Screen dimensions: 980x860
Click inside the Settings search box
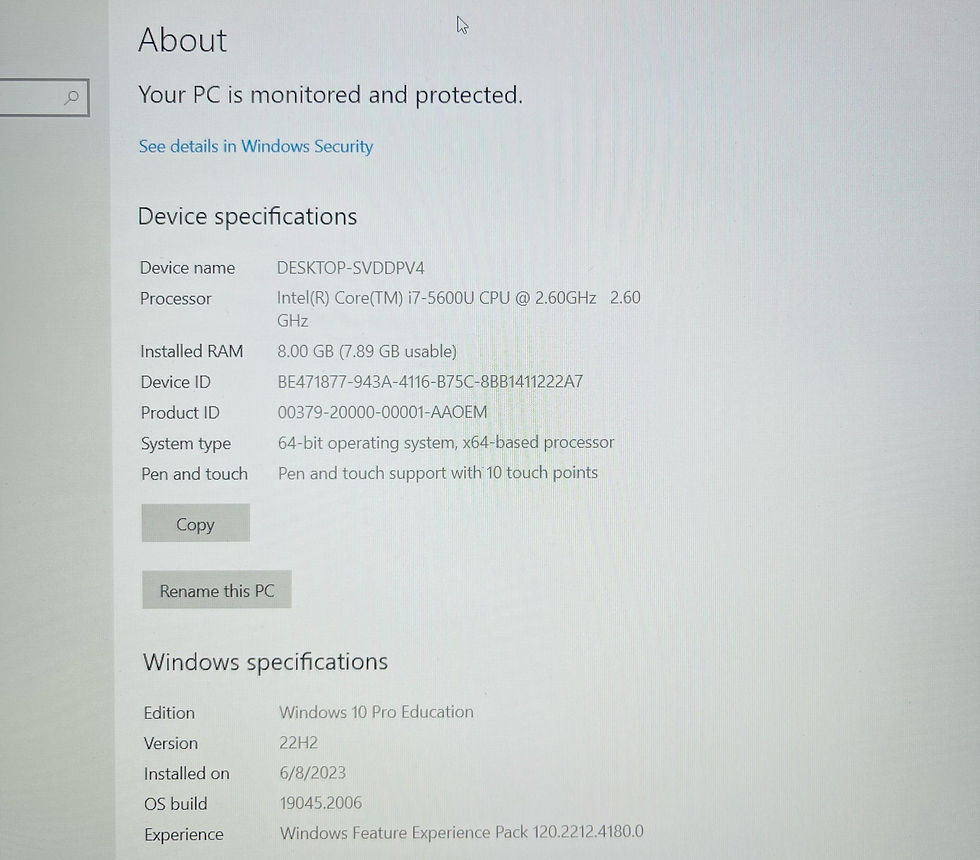pyautogui.click(x=44, y=98)
